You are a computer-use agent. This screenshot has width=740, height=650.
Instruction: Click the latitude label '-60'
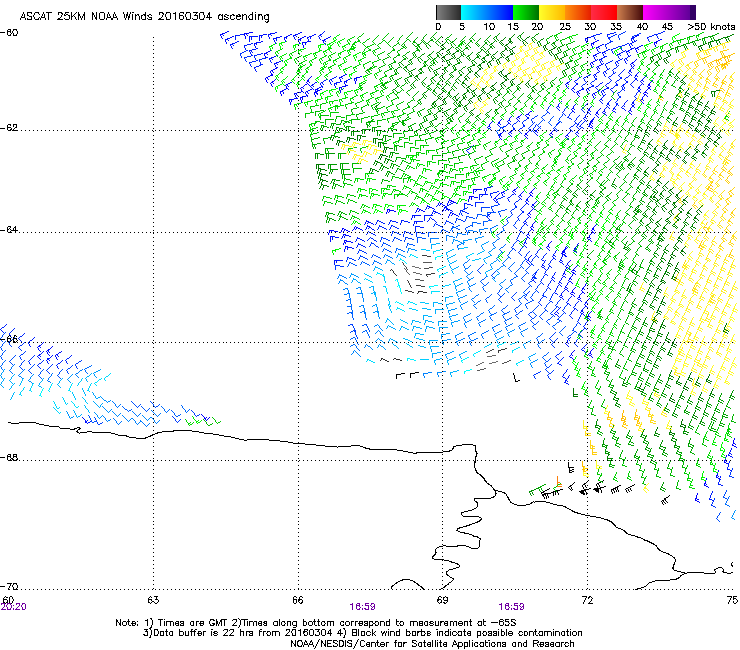[9, 33]
